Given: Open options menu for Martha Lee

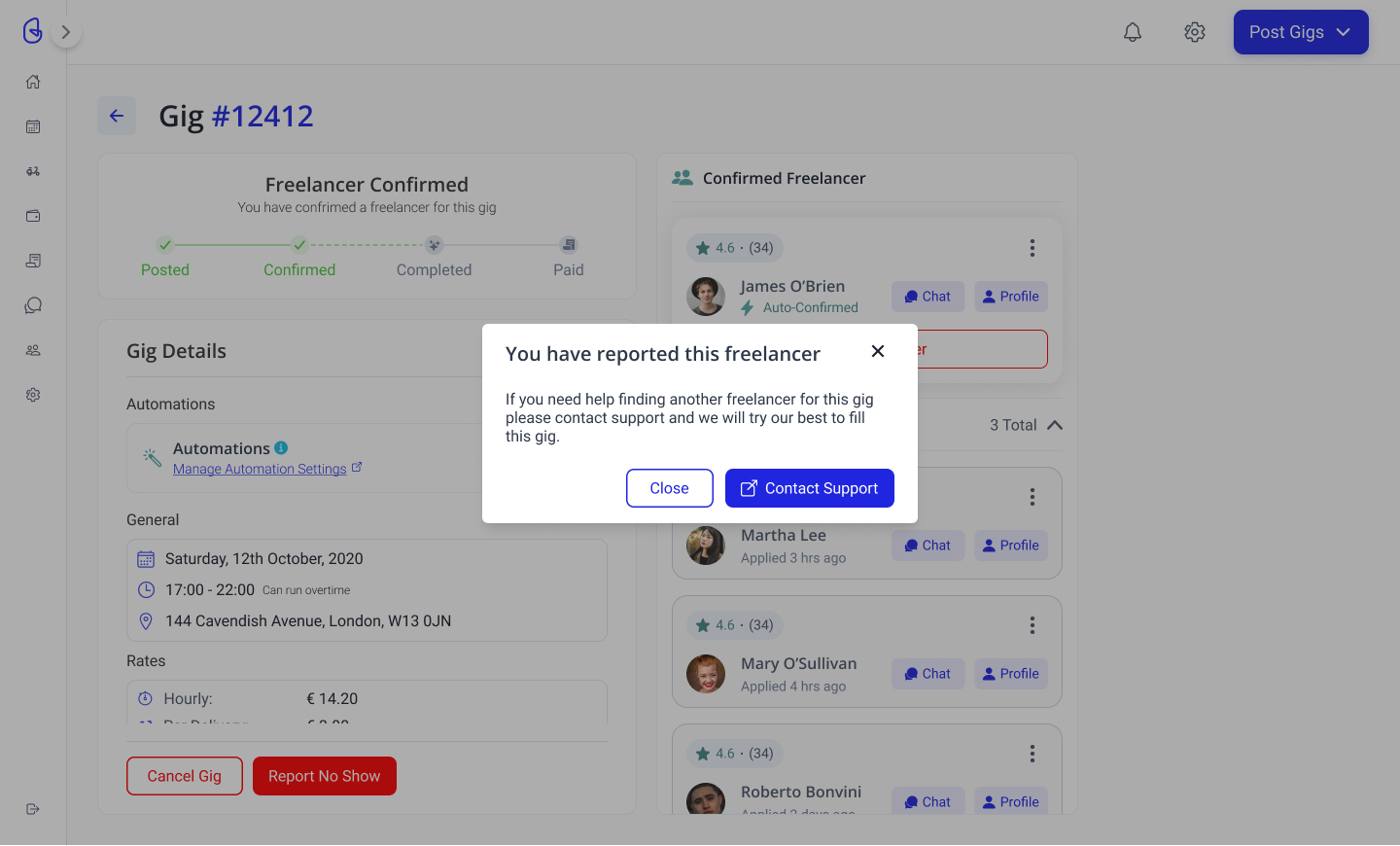Looking at the screenshot, I should coord(1032,497).
